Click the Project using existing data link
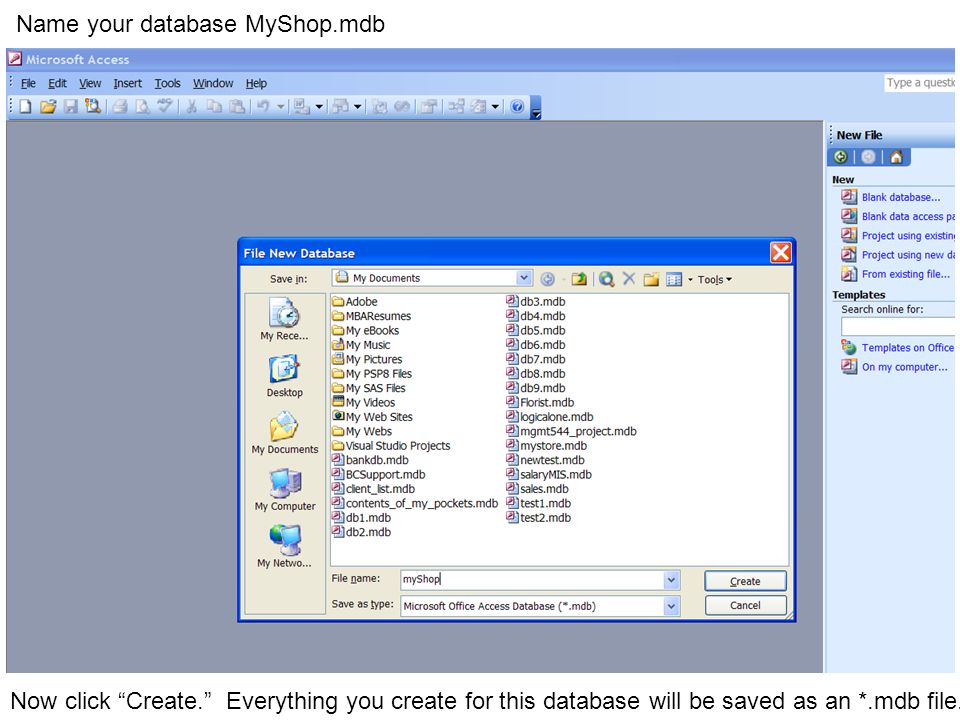 [x=898, y=236]
